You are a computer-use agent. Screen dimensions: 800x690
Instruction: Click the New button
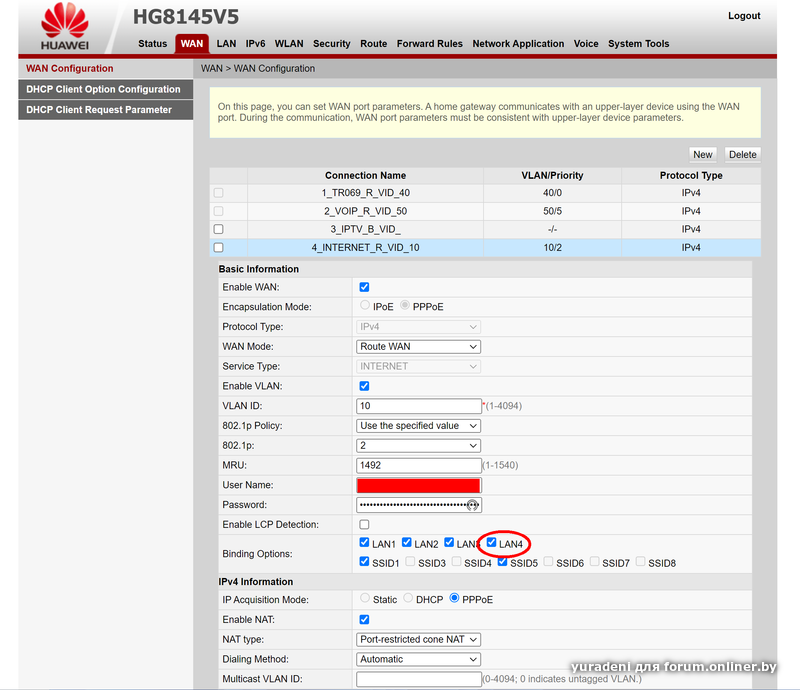703,154
